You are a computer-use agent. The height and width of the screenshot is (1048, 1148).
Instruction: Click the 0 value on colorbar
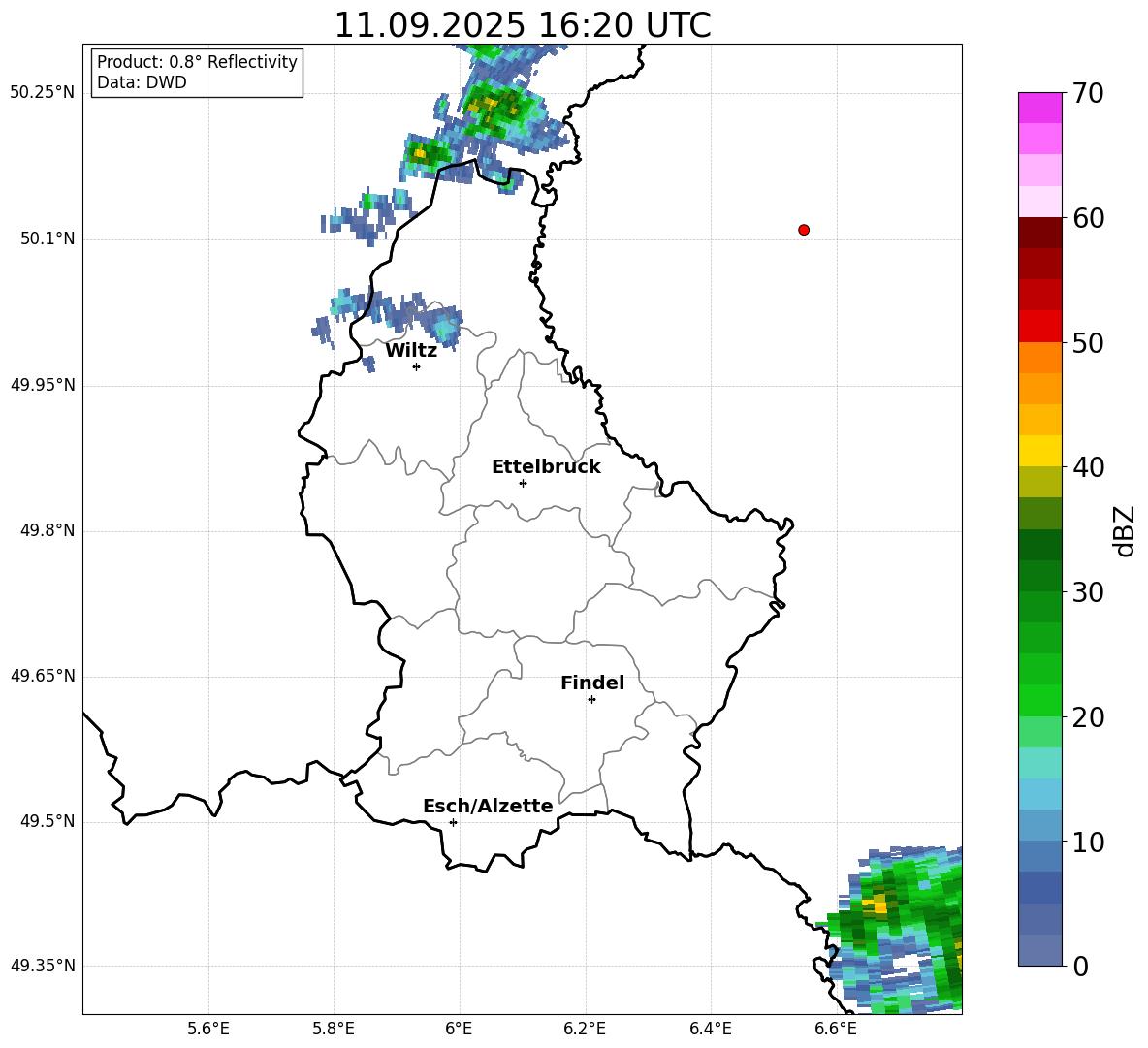coord(1080,966)
